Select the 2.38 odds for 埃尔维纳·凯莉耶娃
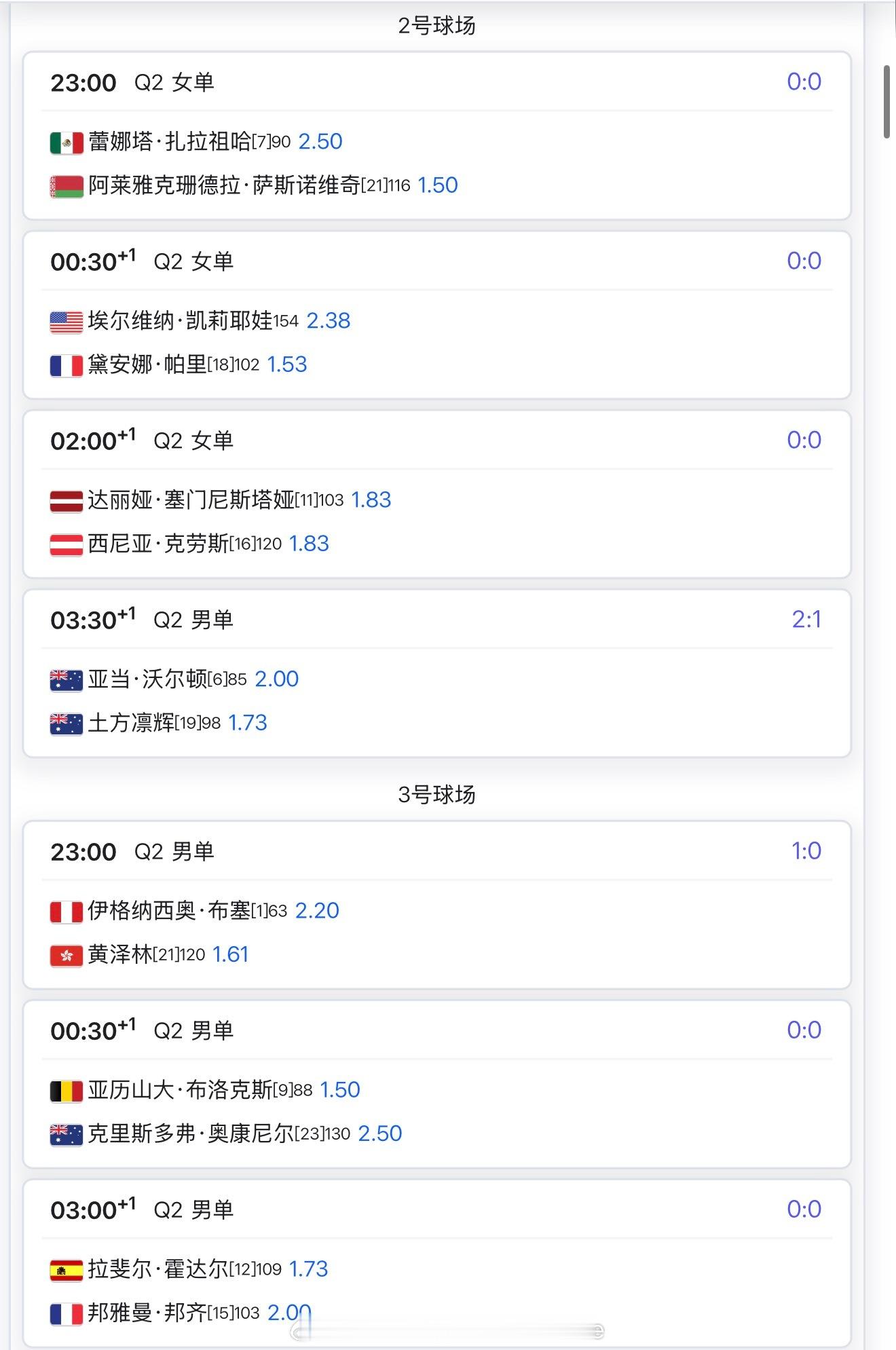 point(329,321)
